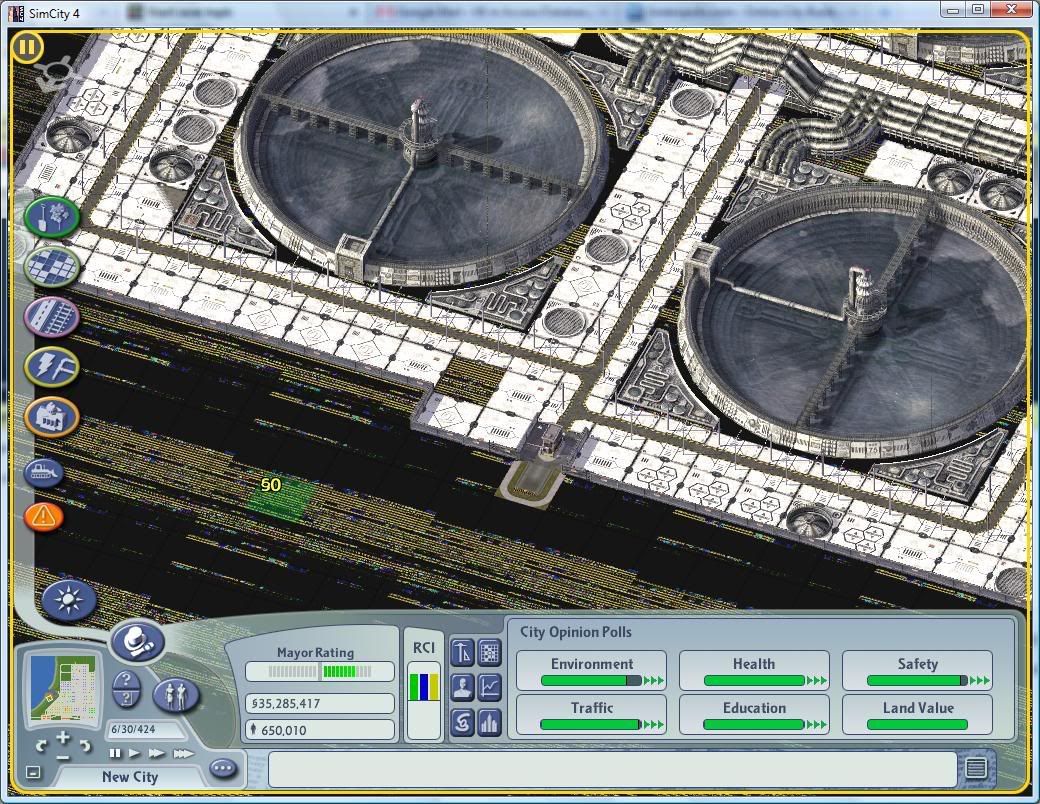Open the Budget simoleon symbol icon
This screenshot has width=1040, height=804.
coord(462,722)
